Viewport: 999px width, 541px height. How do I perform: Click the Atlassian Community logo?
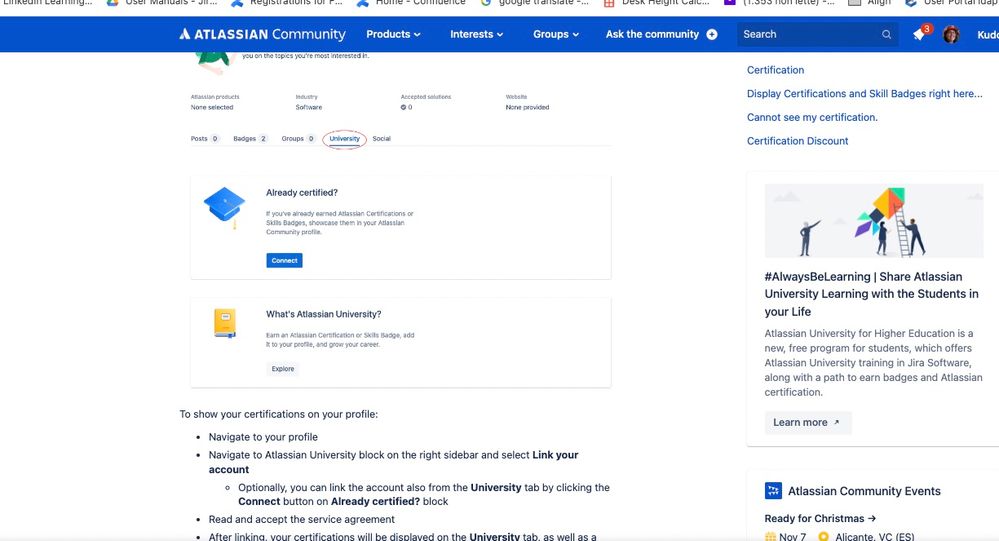coord(262,34)
